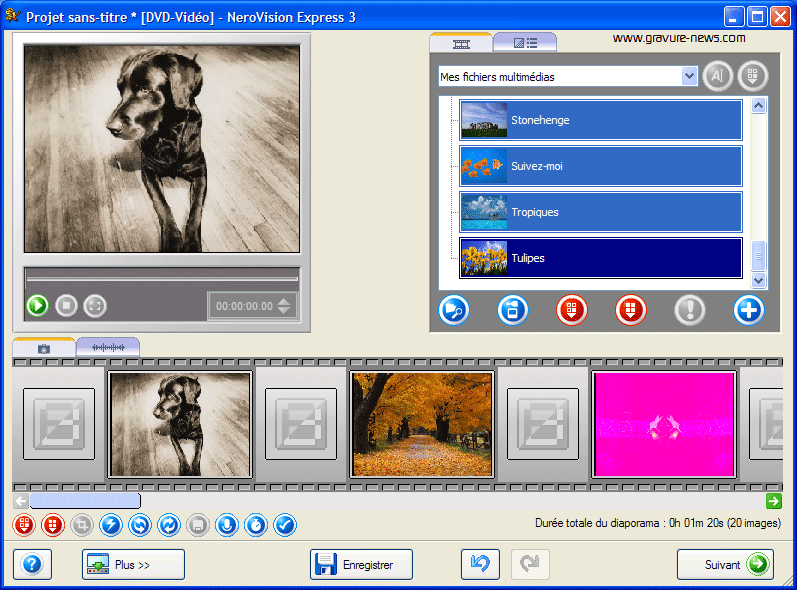Select the pink image in the filmstrip

tap(664, 424)
